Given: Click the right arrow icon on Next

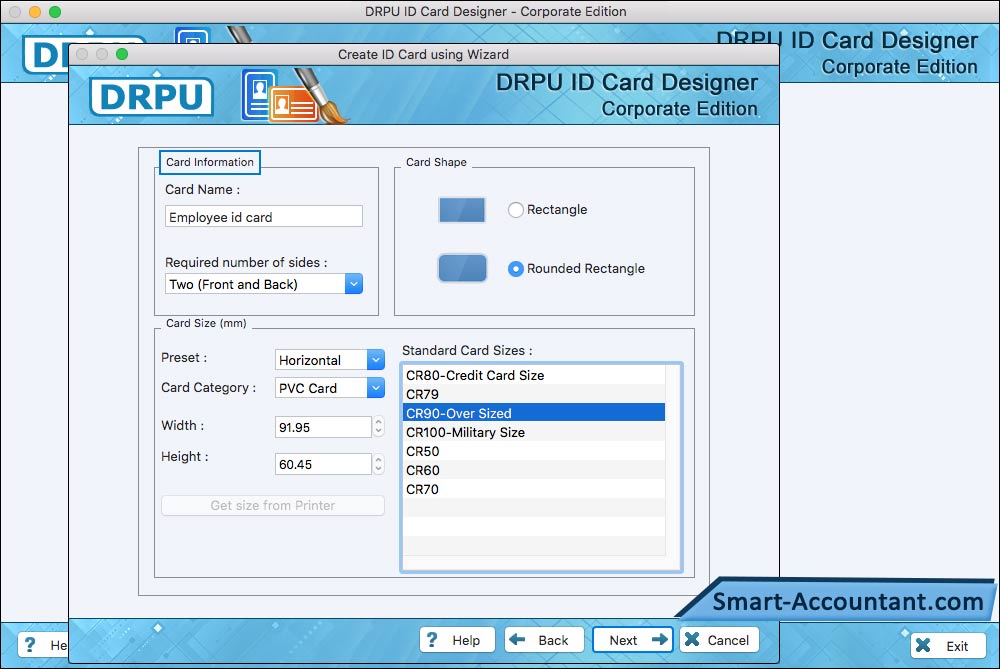Looking at the screenshot, I should 659,639.
